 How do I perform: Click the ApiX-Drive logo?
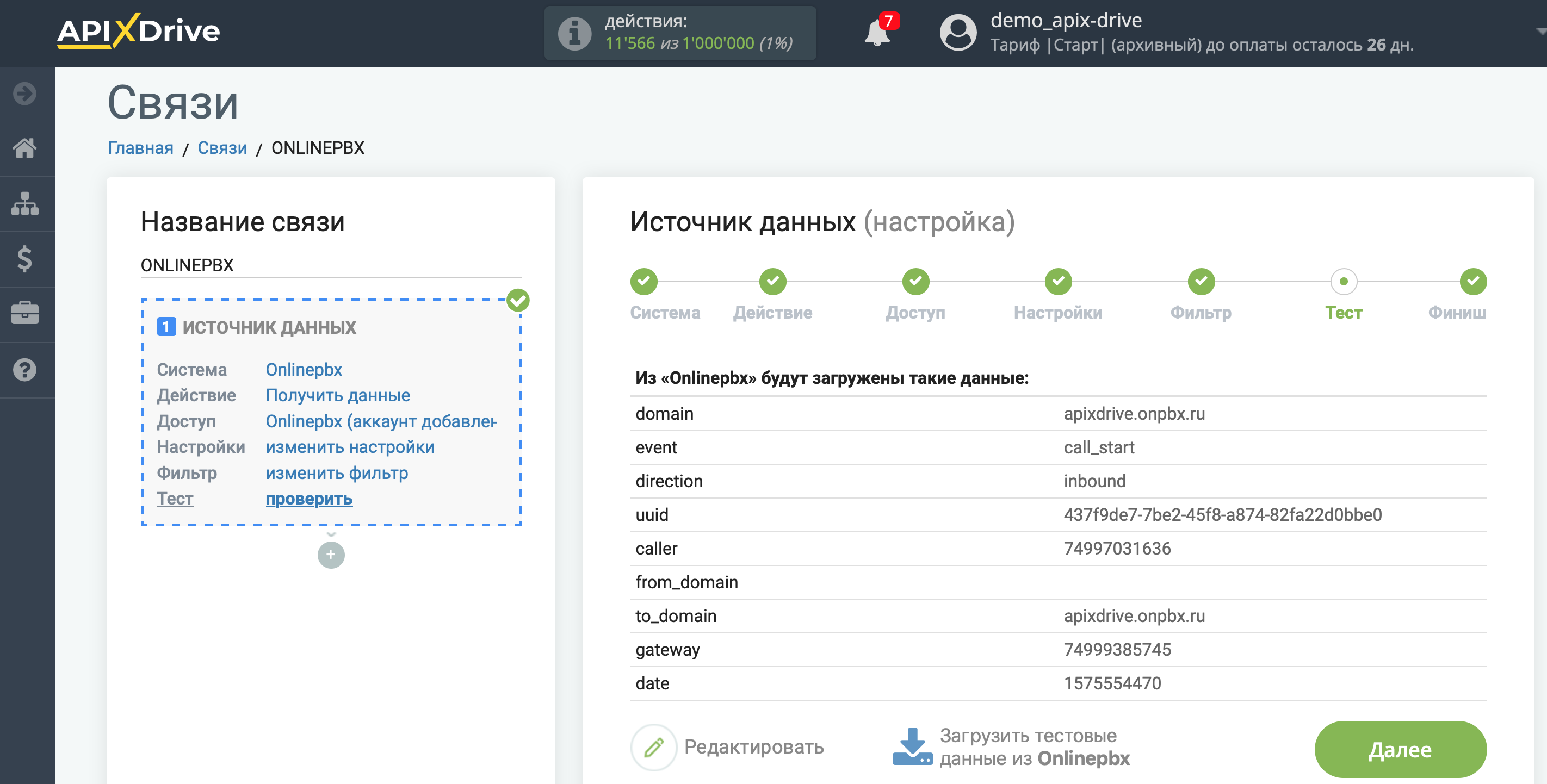coord(138,30)
